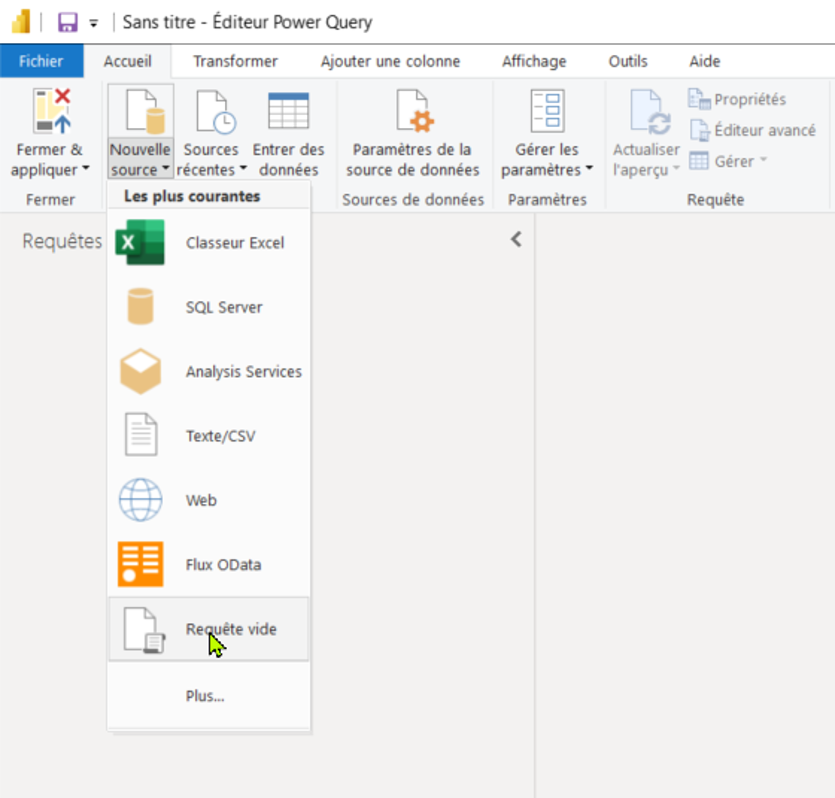The image size is (835, 798).
Task: Click the Gérer les paramètres icon
Action: [x=547, y=111]
